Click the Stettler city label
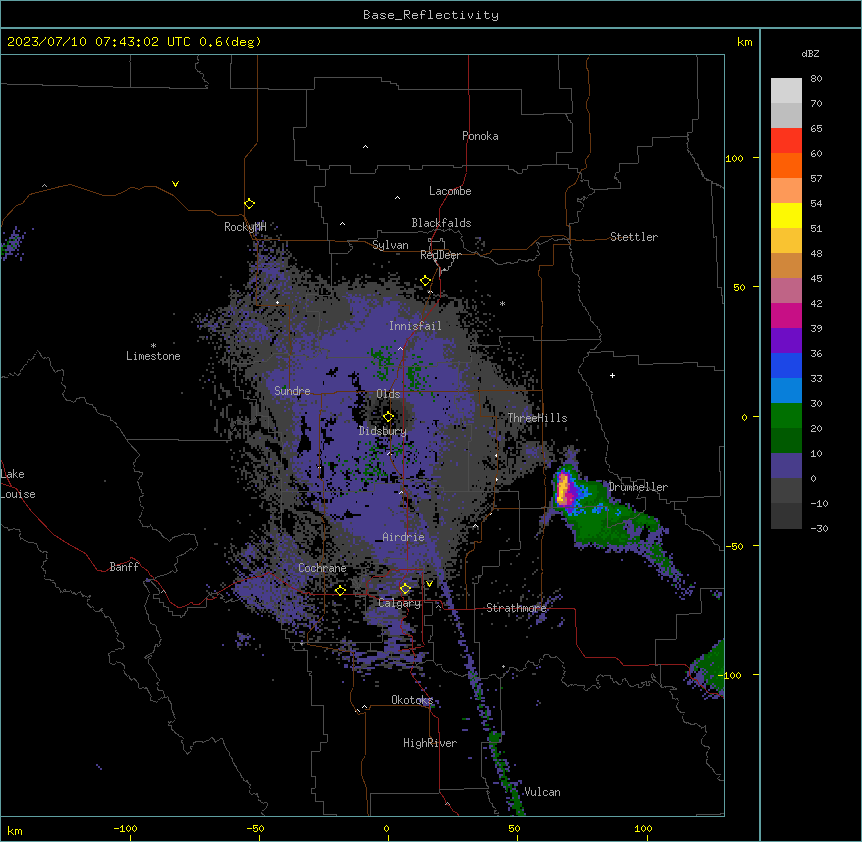 [x=634, y=237]
